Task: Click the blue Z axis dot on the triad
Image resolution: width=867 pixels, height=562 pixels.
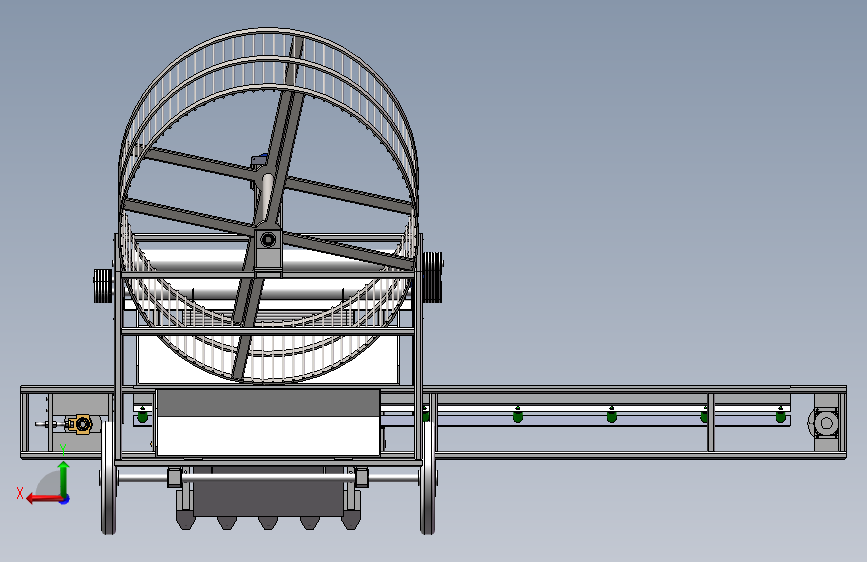Action: 65,499
